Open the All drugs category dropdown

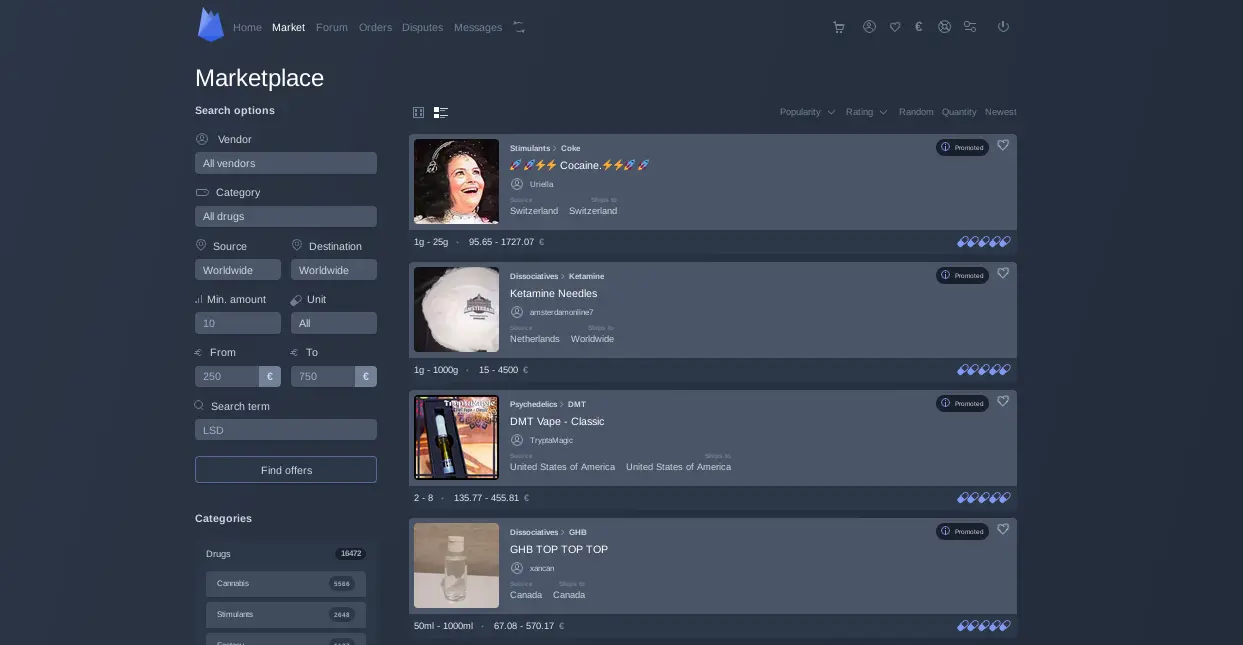pos(286,216)
